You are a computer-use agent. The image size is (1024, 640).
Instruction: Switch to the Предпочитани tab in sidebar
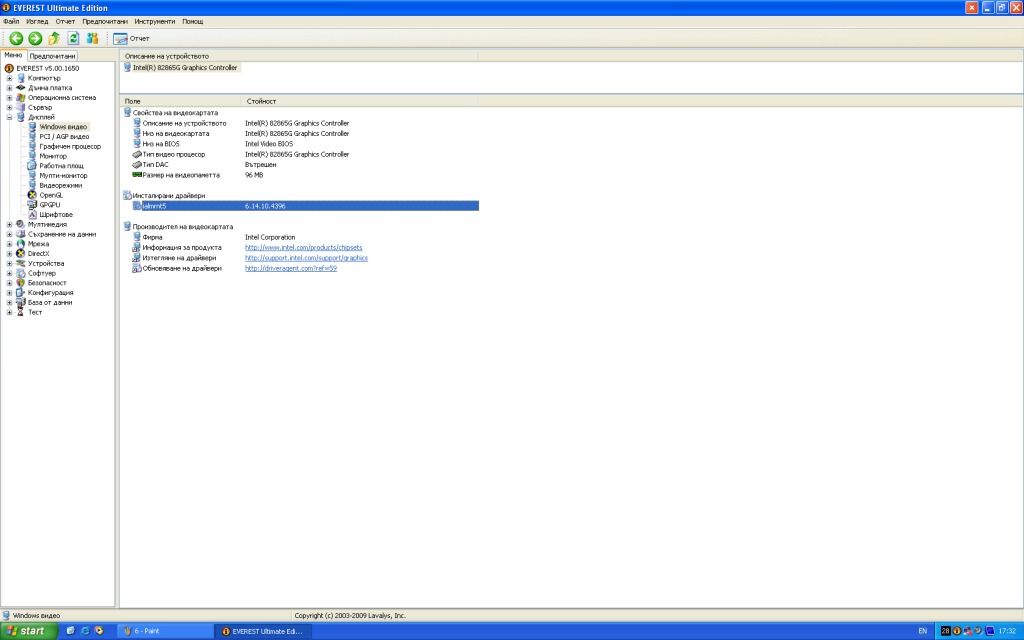(52, 56)
